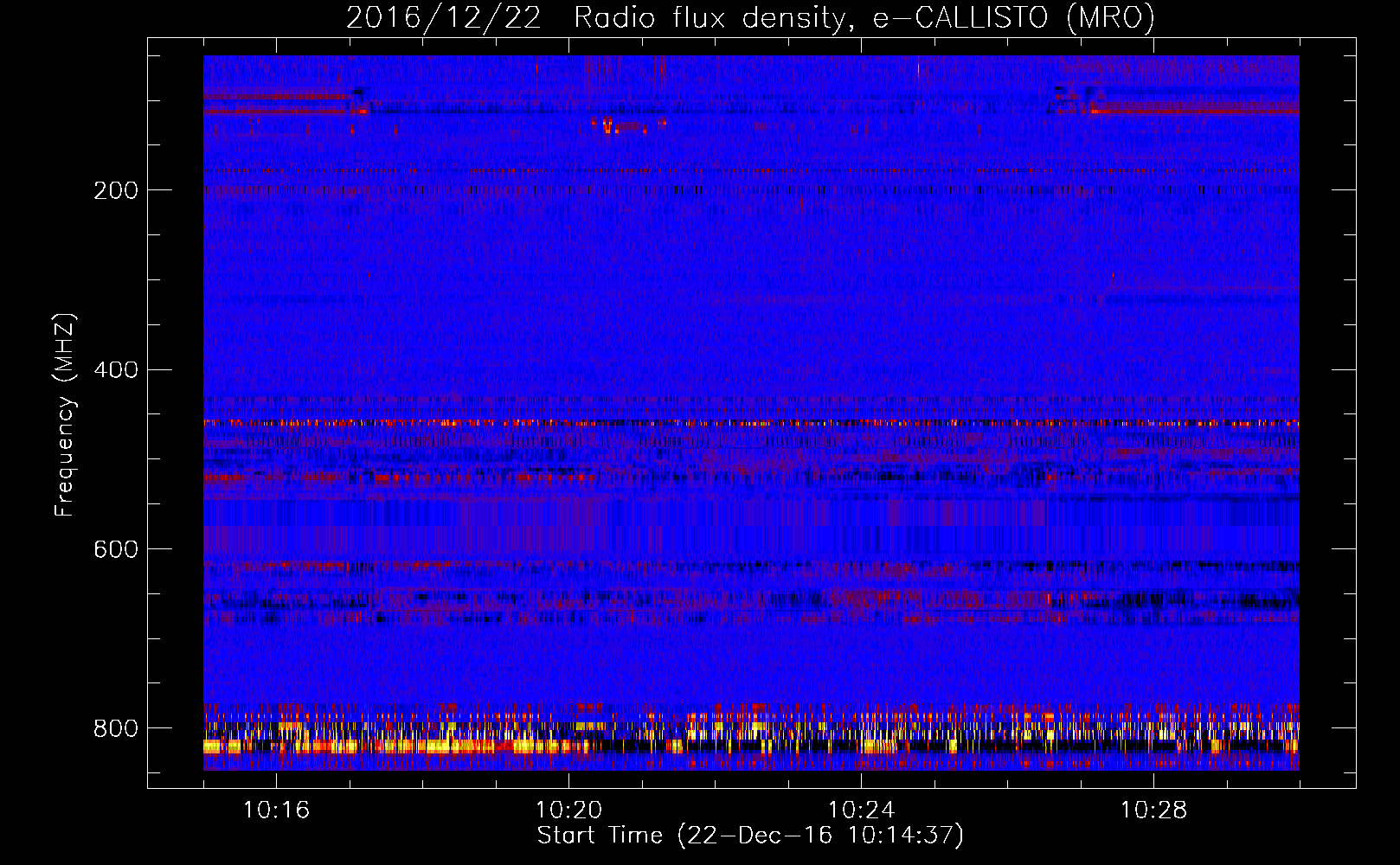Click the 800 frequency tick label

116,729
